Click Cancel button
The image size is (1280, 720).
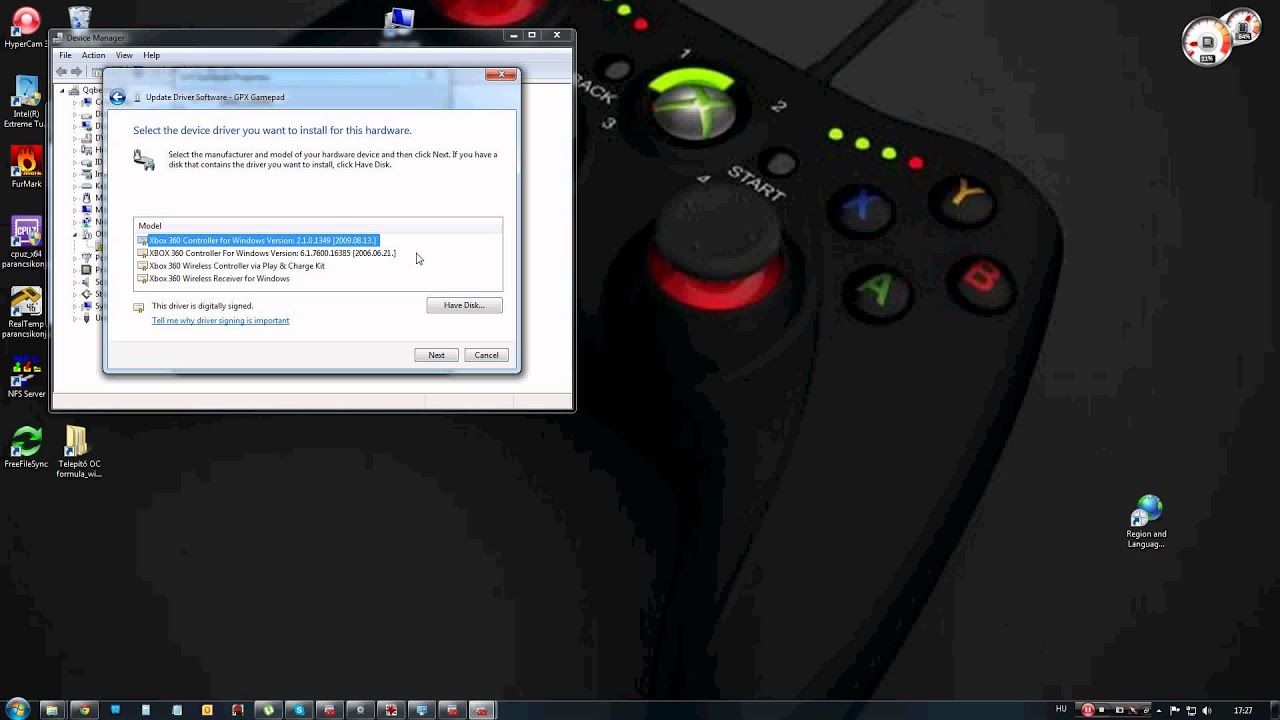point(486,355)
